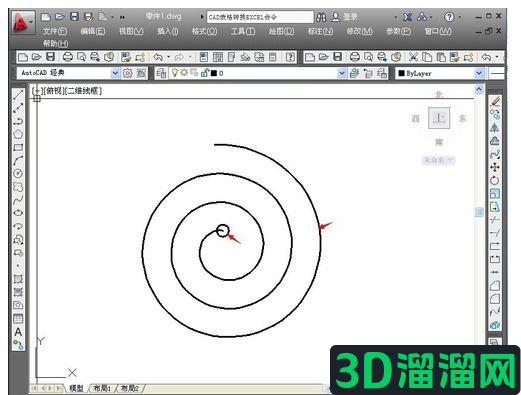Select the Offset tool
Viewport: 521px width, 395px height.
[x=495, y=141]
